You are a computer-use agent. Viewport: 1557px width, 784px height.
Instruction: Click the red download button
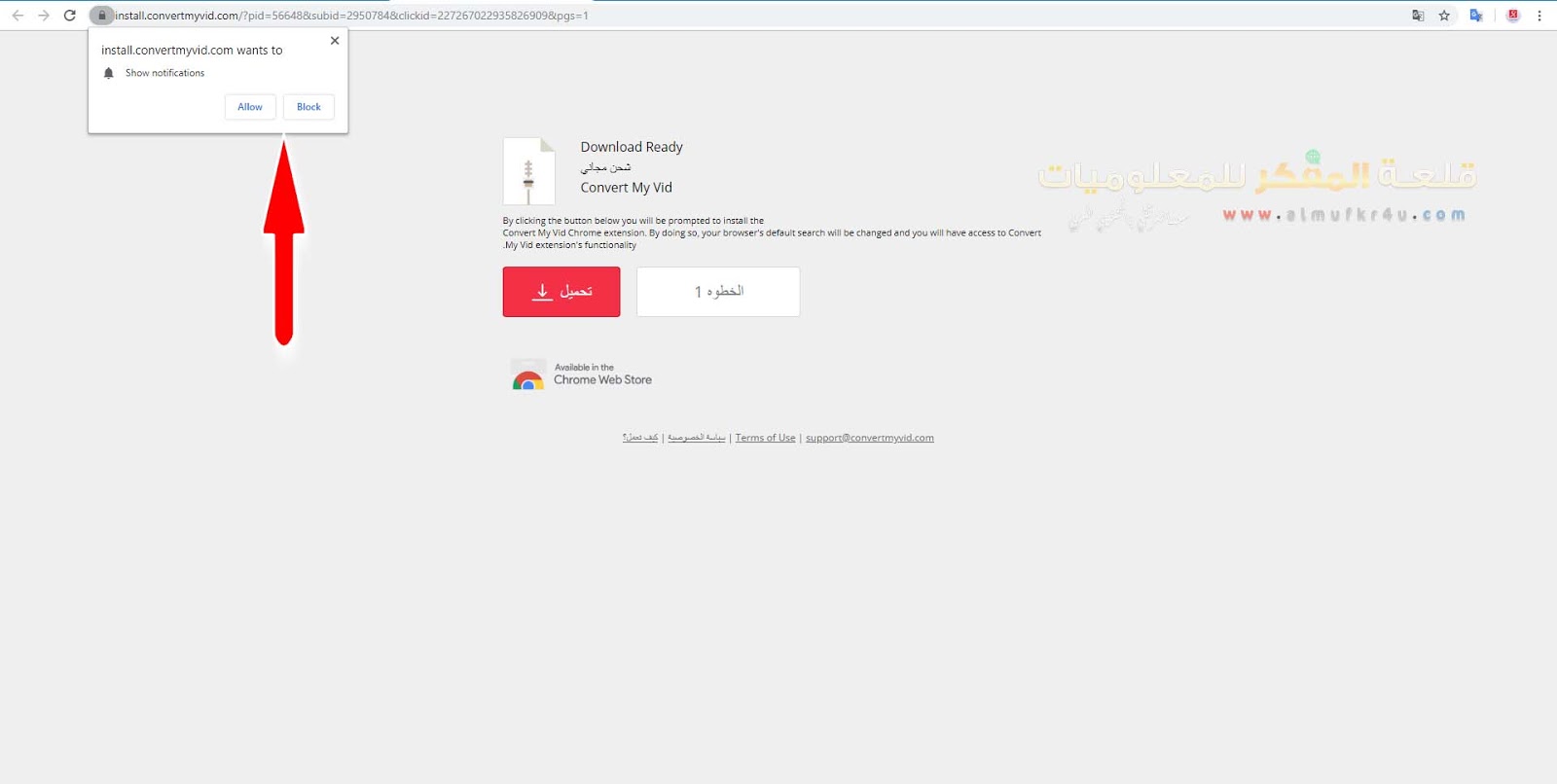pos(561,292)
